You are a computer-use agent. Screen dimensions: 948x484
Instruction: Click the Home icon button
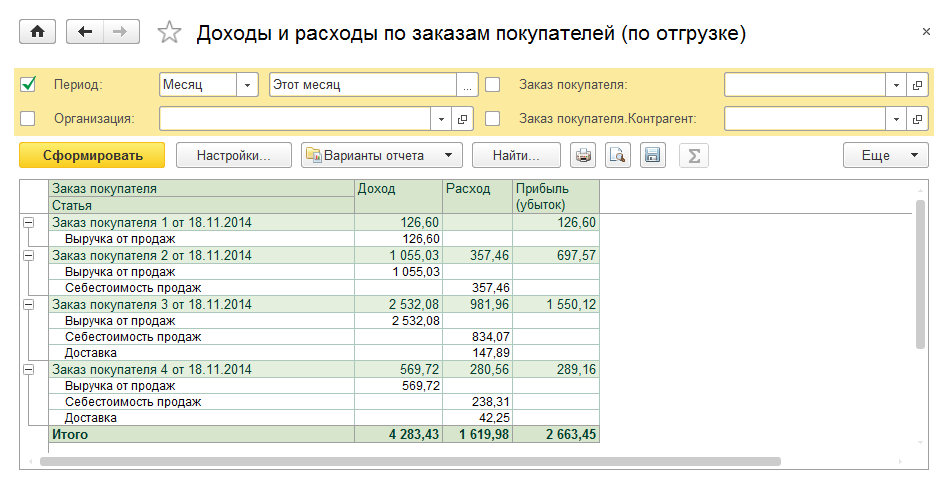[x=38, y=32]
